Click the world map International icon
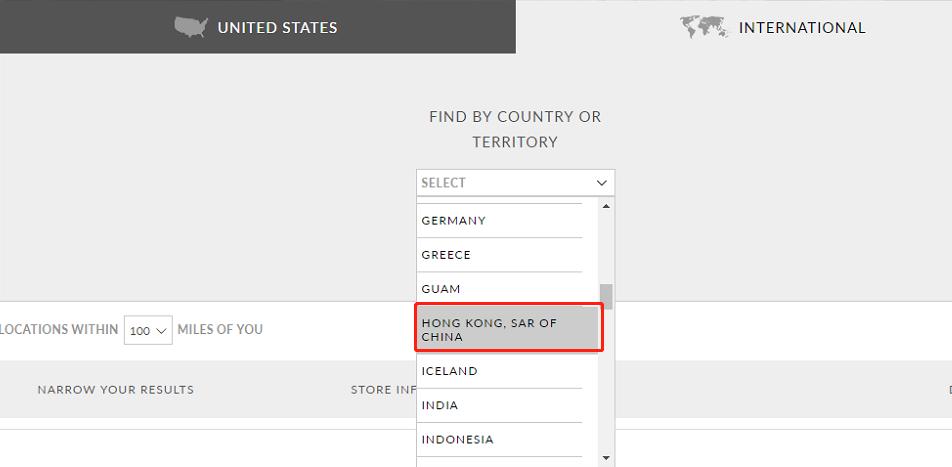This screenshot has width=952, height=467. coord(704,27)
